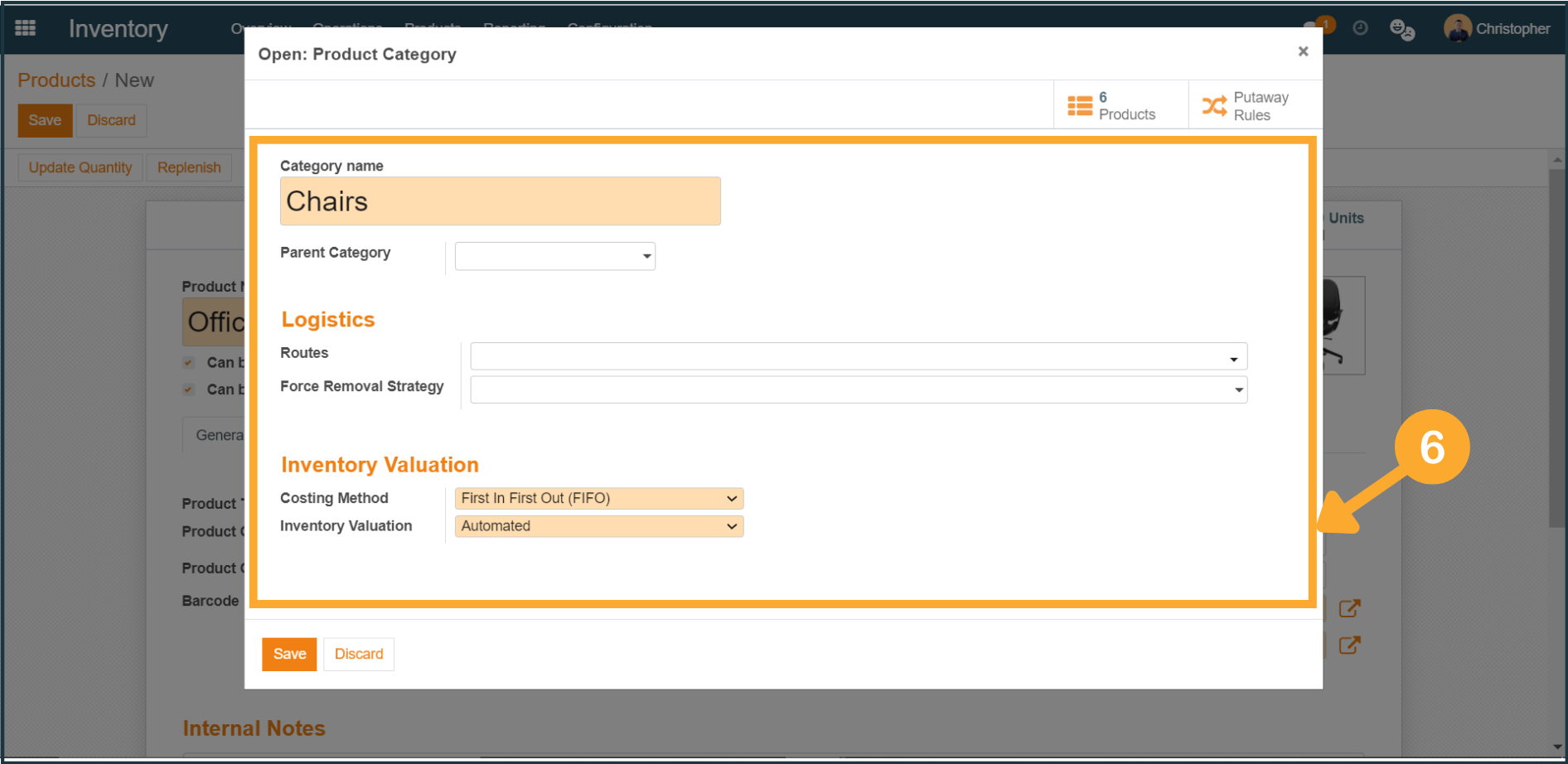Screen dimensions: 1568x764
Task: Open the Routes dropdown
Action: [x=858, y=357]
